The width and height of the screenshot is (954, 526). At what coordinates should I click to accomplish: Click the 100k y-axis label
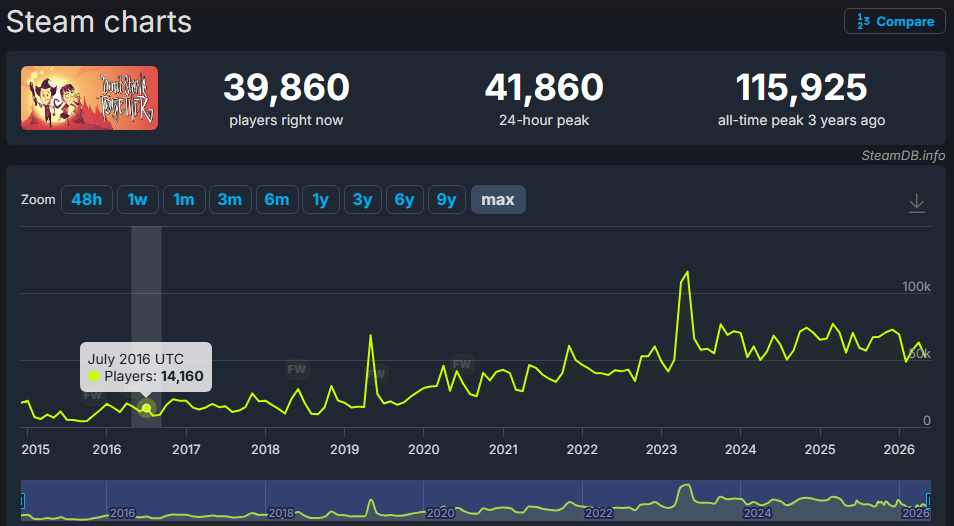[916, 286]
